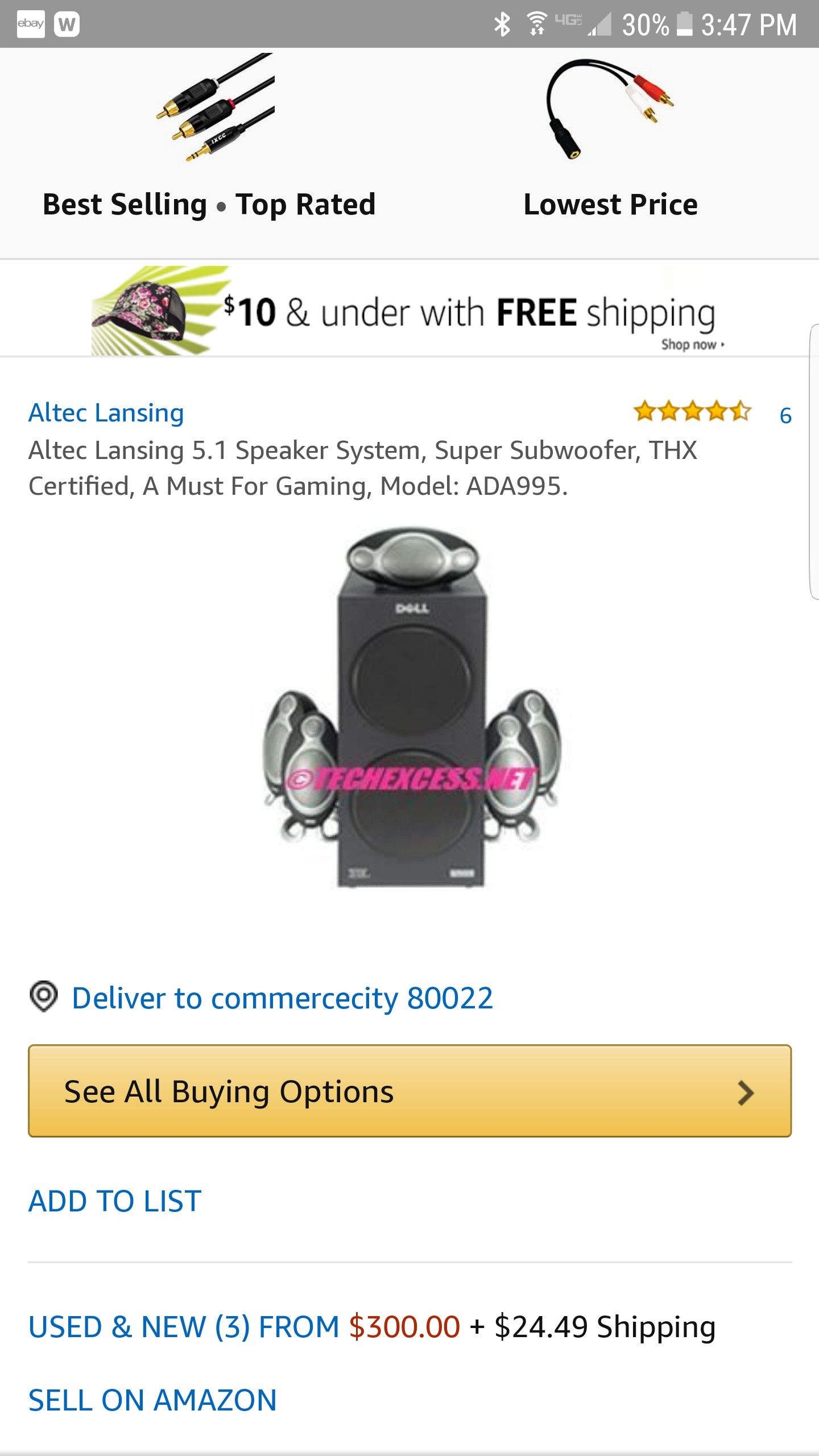Expand See All Buying Options chevron
The height and width of the screenshot is (1456, 819).
click(745, 1093)
